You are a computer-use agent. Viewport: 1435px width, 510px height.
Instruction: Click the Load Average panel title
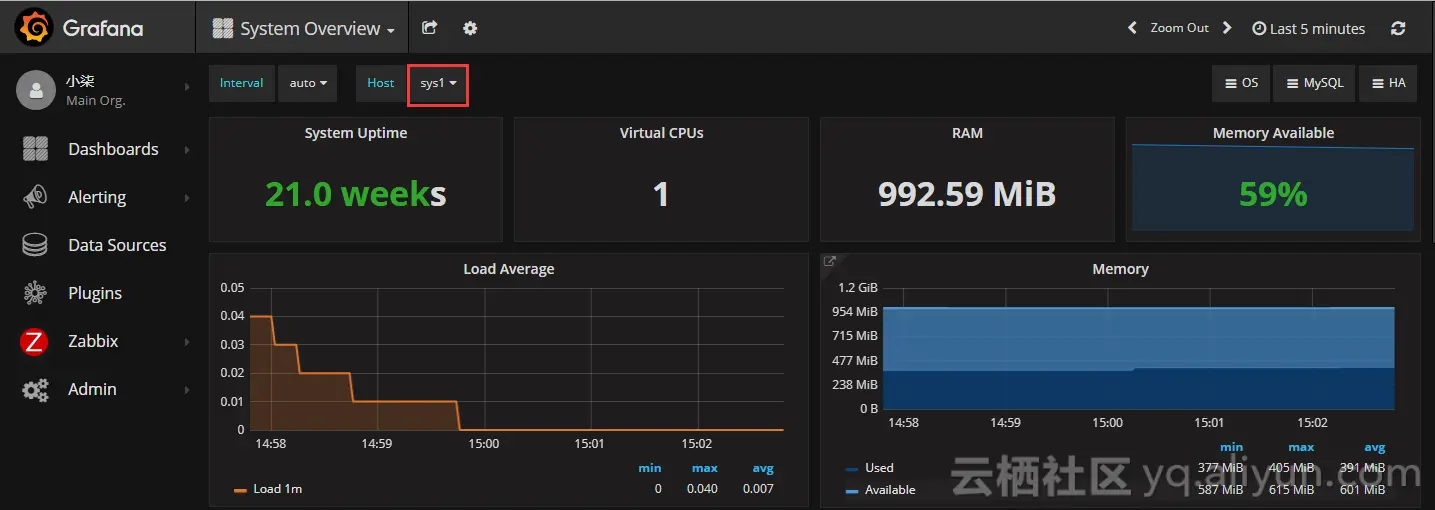click(x=509, y=269)
